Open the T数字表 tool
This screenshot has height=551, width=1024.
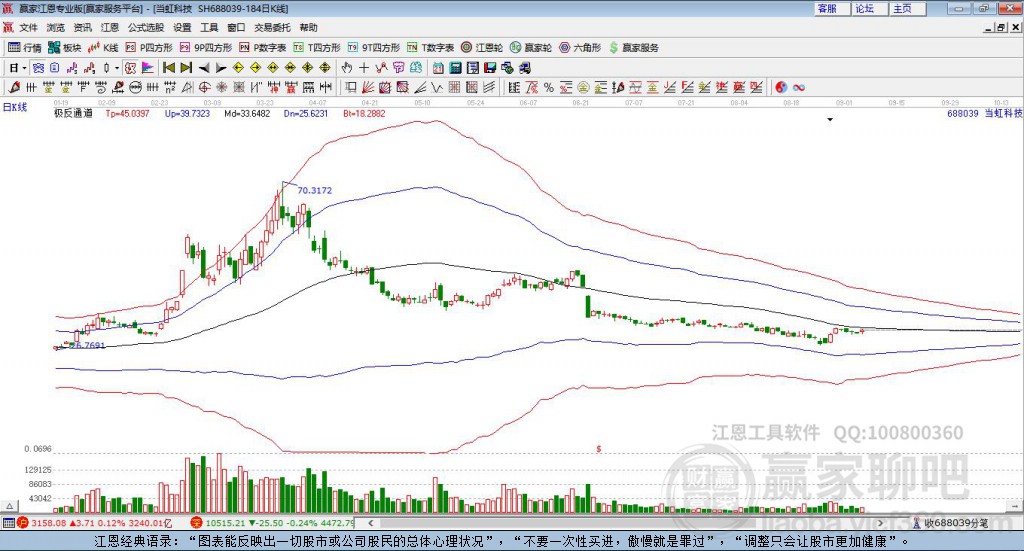click(x=430, y=48)
